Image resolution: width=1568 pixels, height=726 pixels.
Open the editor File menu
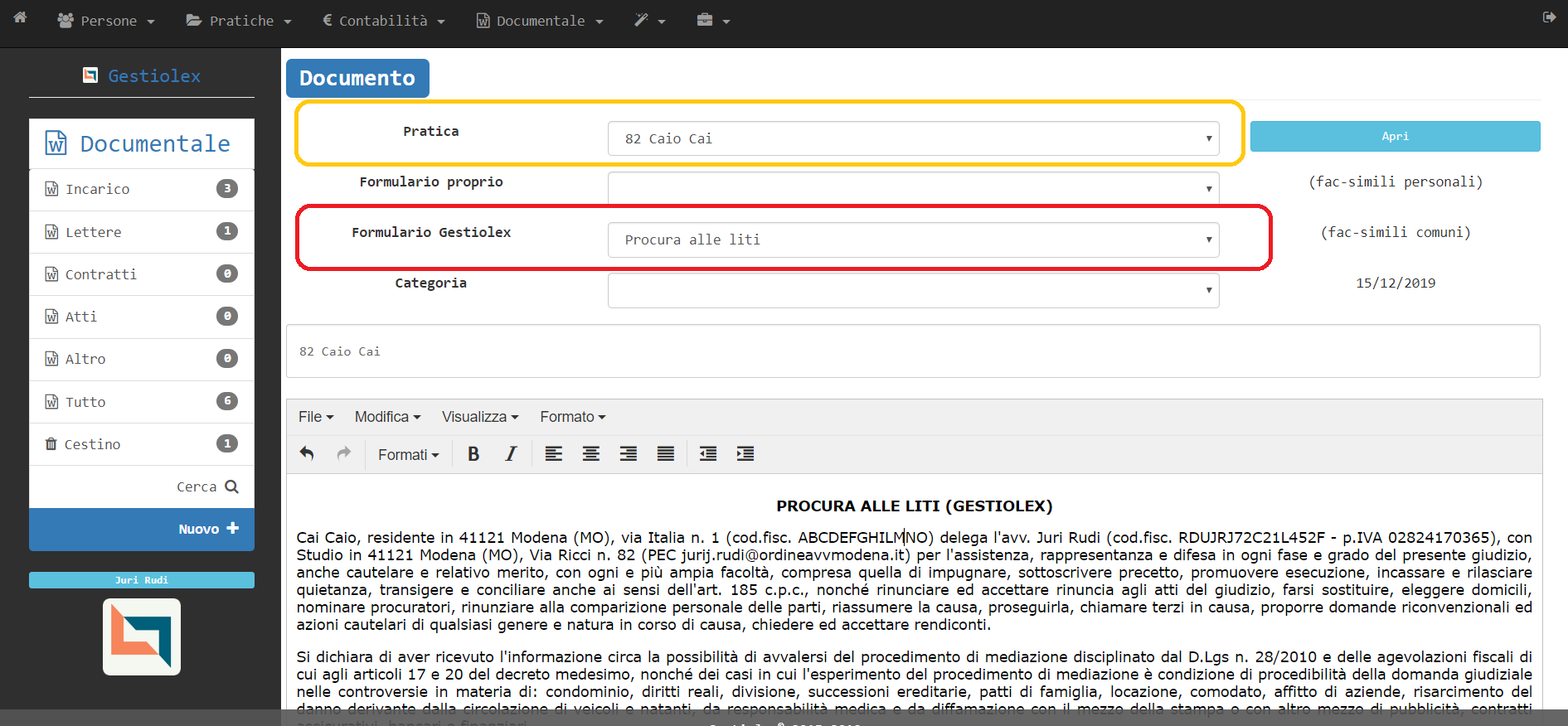316,417
